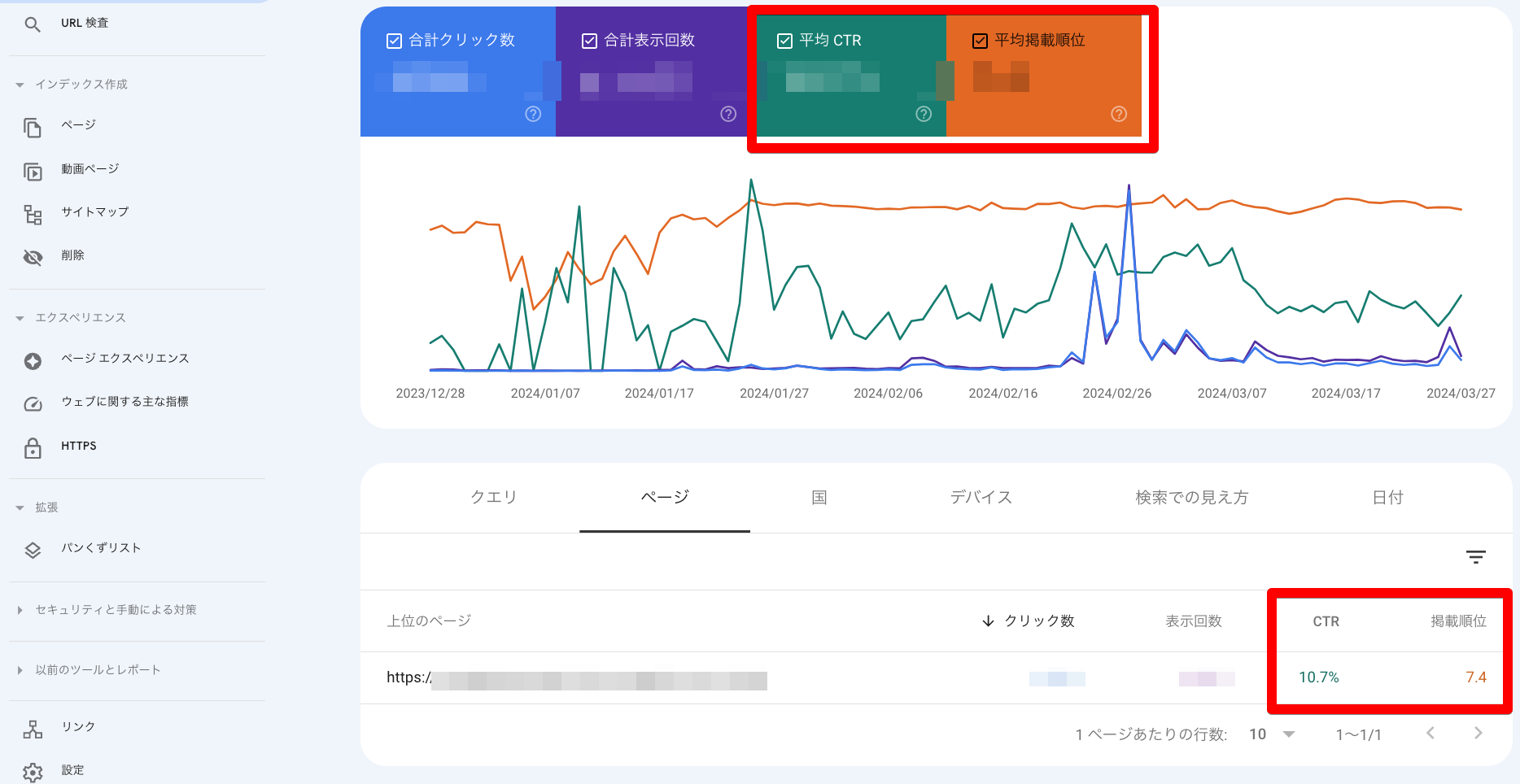
Task: Open rows-per-page dropdown showing 10
Action: pyautogui.click(x=1272, y=734)
